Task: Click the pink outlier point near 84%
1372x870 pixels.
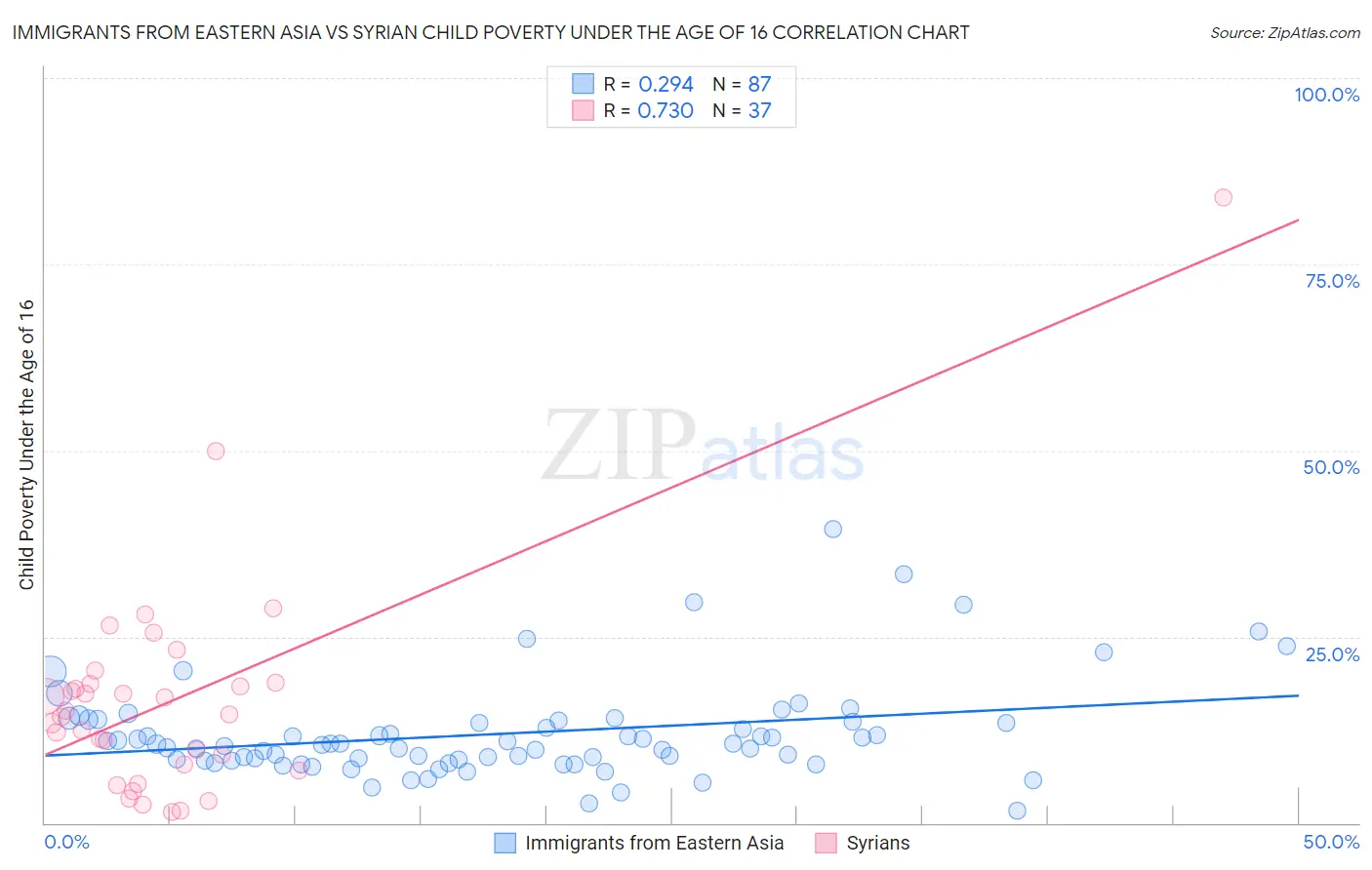Action: 1223,197
